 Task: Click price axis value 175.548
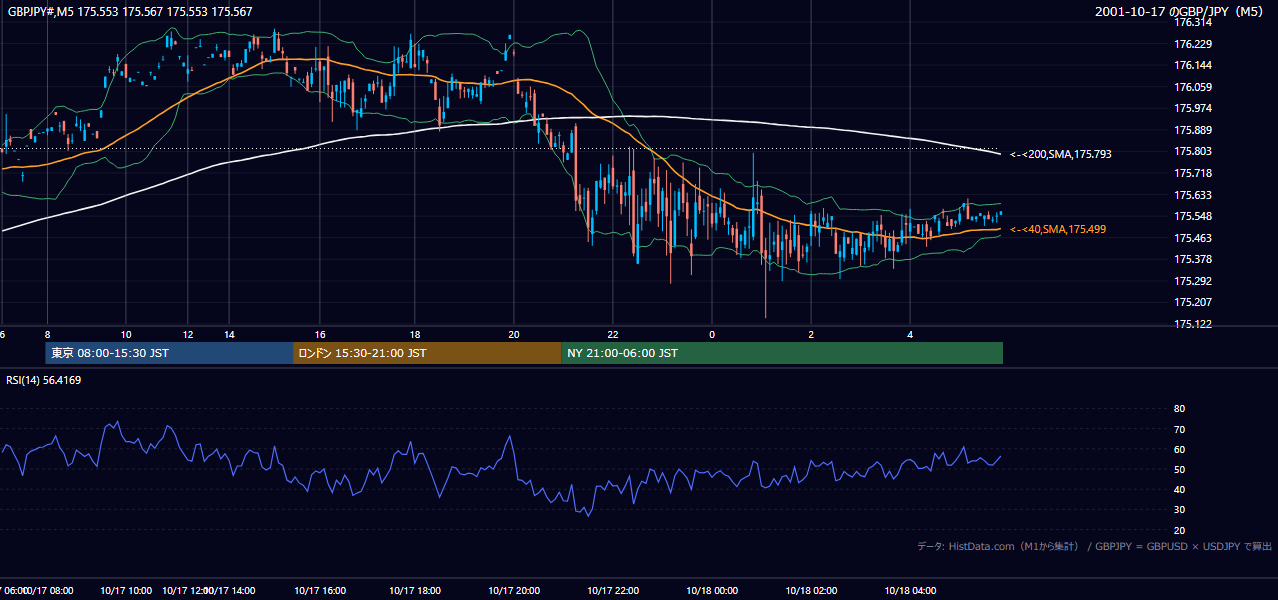point(1193,216)
